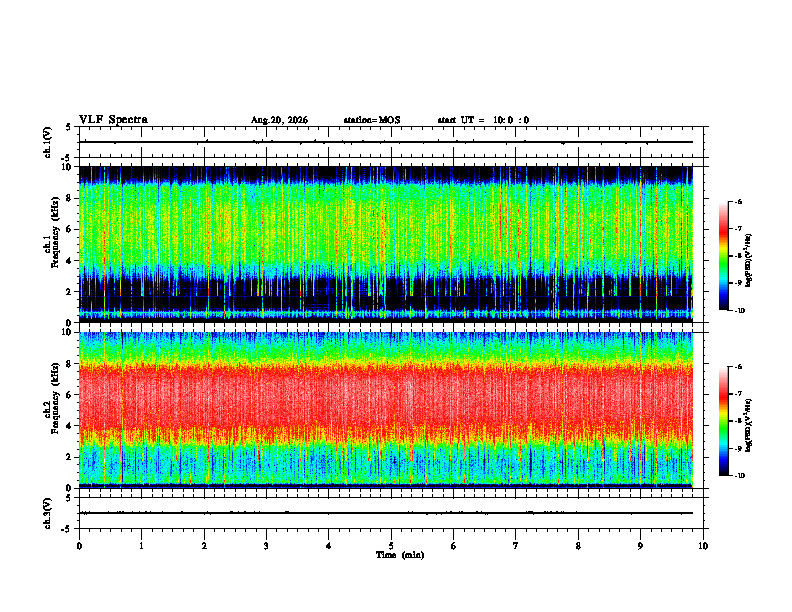Click the "1" tick on the time axis
This screenshot has width=792, height=612.
pyautogui.click(x=141, y=546)
